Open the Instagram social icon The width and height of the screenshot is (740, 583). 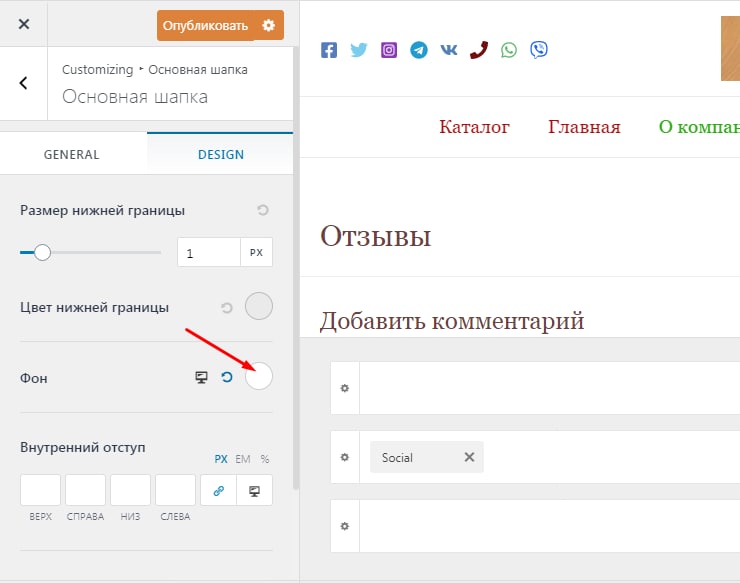[389, 50]
